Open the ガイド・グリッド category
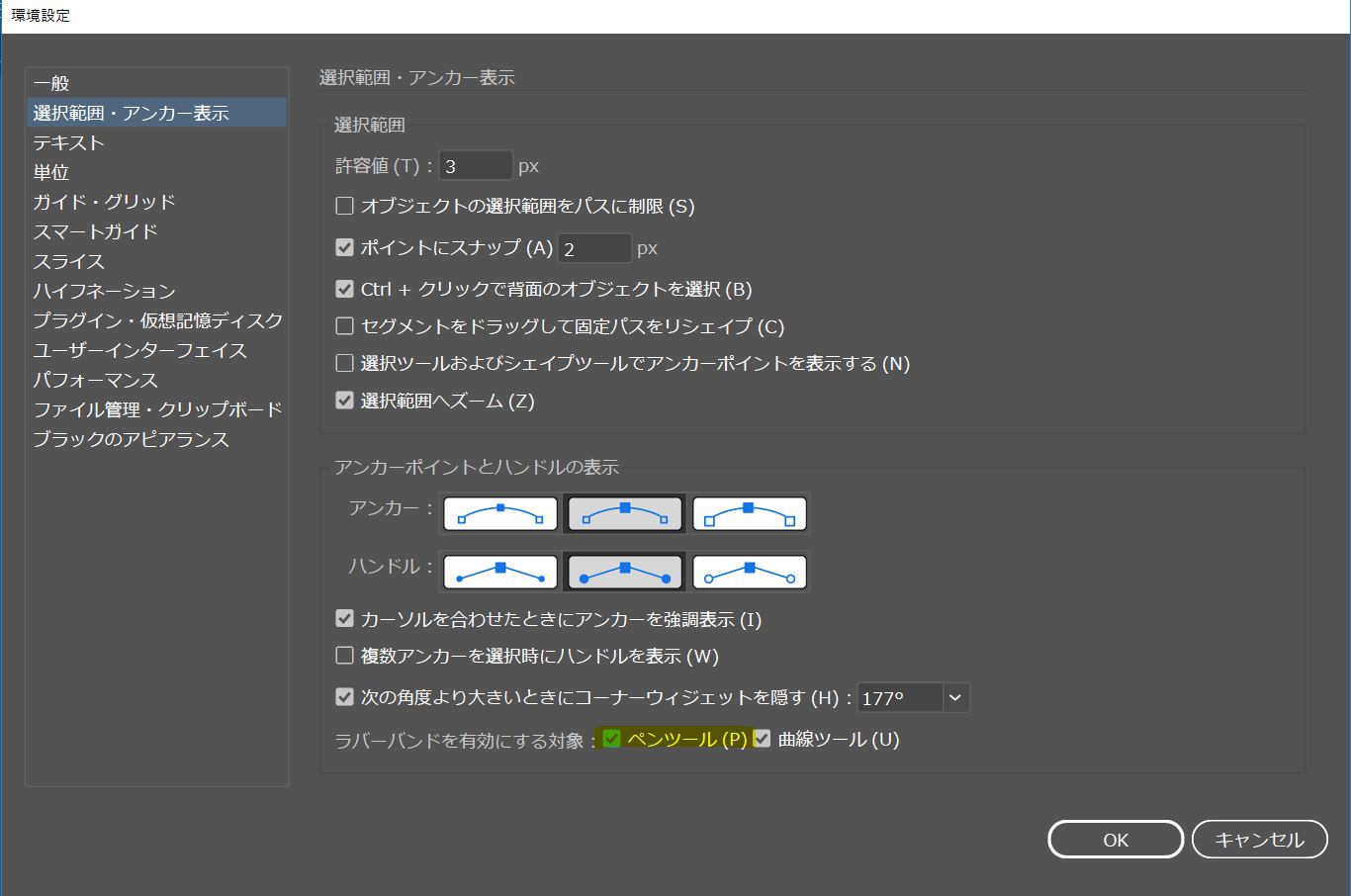Viewport: 1351px width, 896px height. [x=157, y=202]
